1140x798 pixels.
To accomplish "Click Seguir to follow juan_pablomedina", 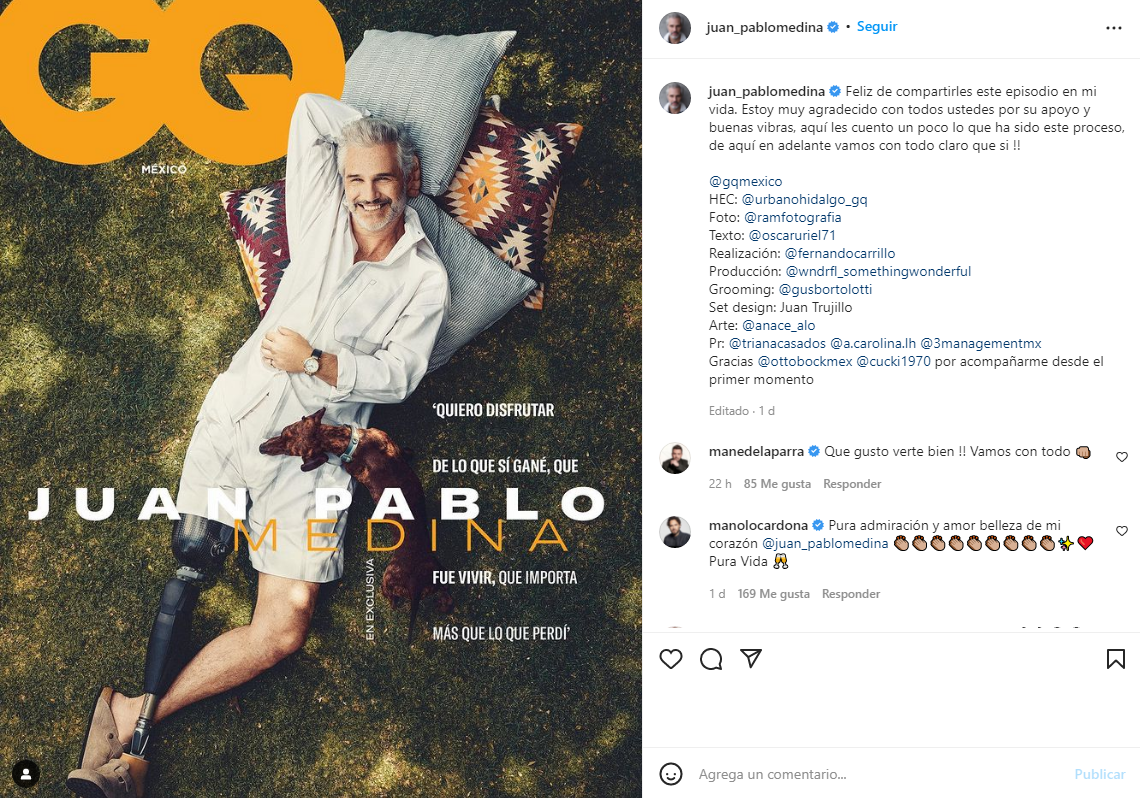I will click(877, 27).
